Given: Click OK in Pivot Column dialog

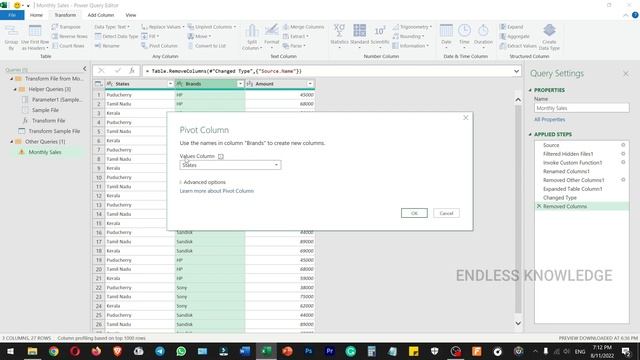Looking at the screenshot, I should click(x=414, y=213).
